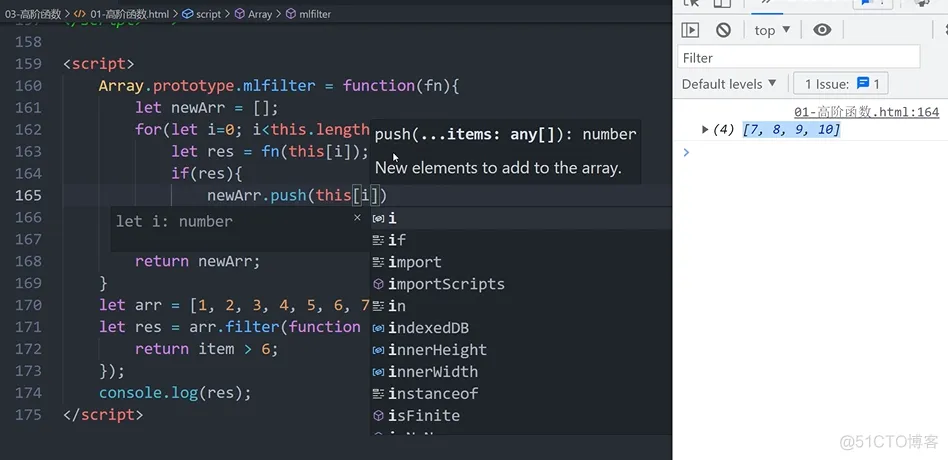Click 'newArr.push' on line 165

[x=256, y=195]
